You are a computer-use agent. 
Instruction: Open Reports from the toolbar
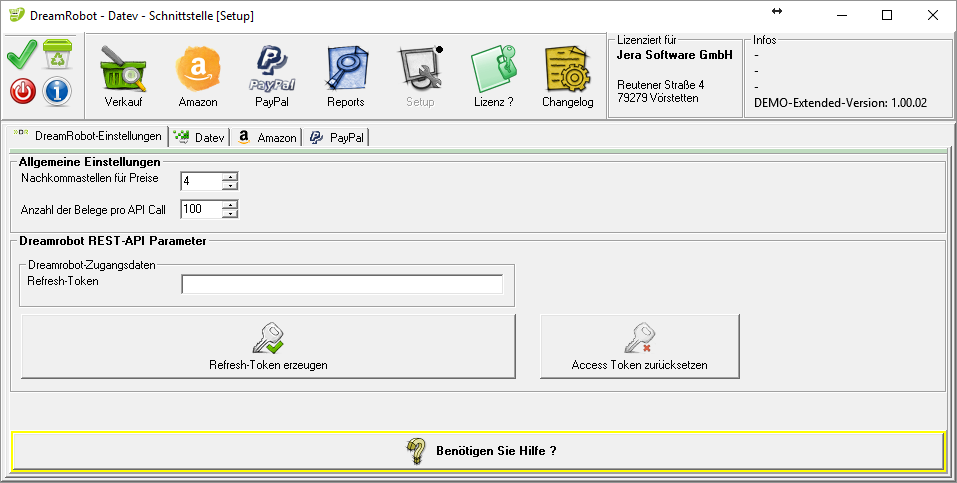pyautogui.click(x=346, y=77)
